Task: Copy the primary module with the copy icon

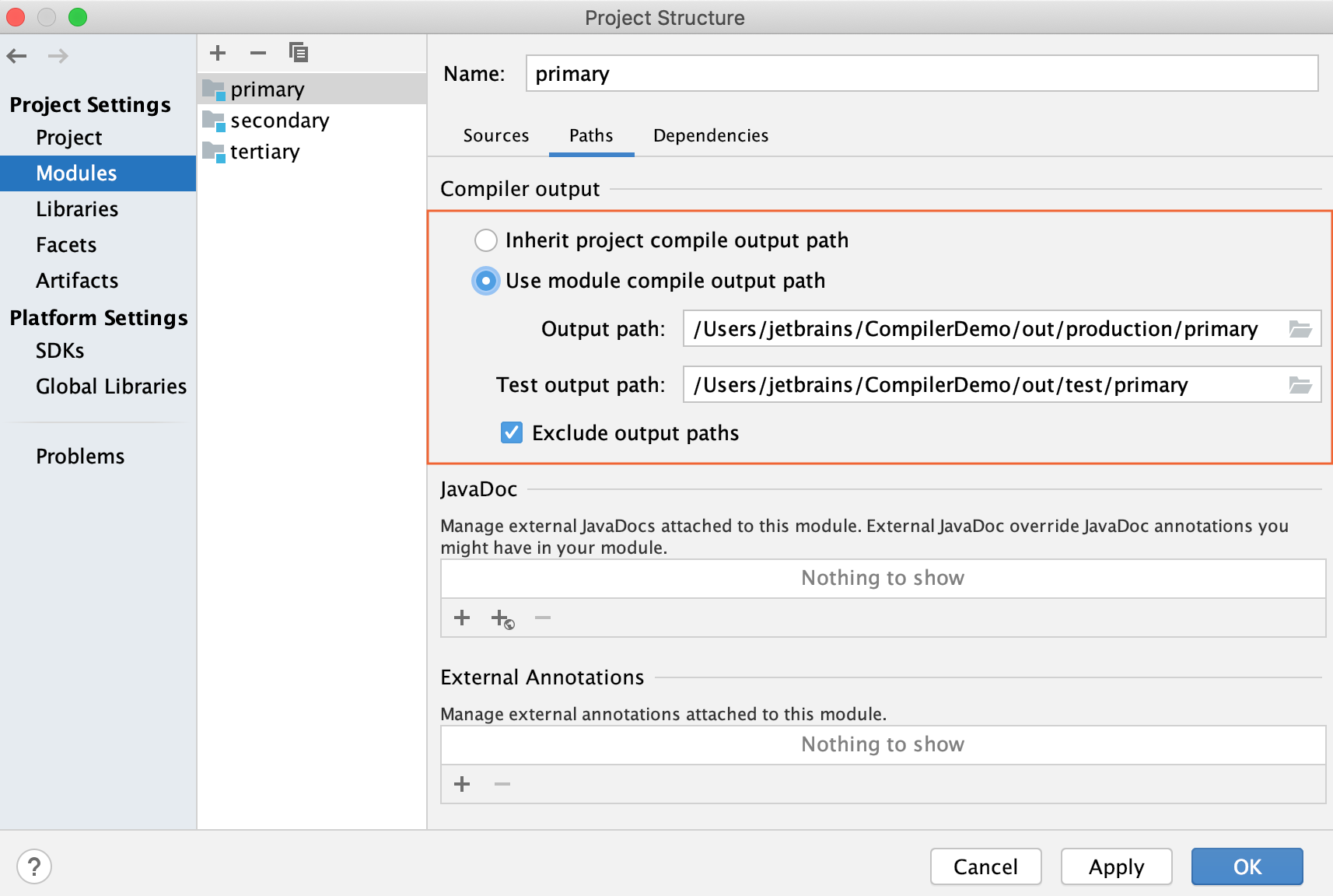Action: coord(298,52)
